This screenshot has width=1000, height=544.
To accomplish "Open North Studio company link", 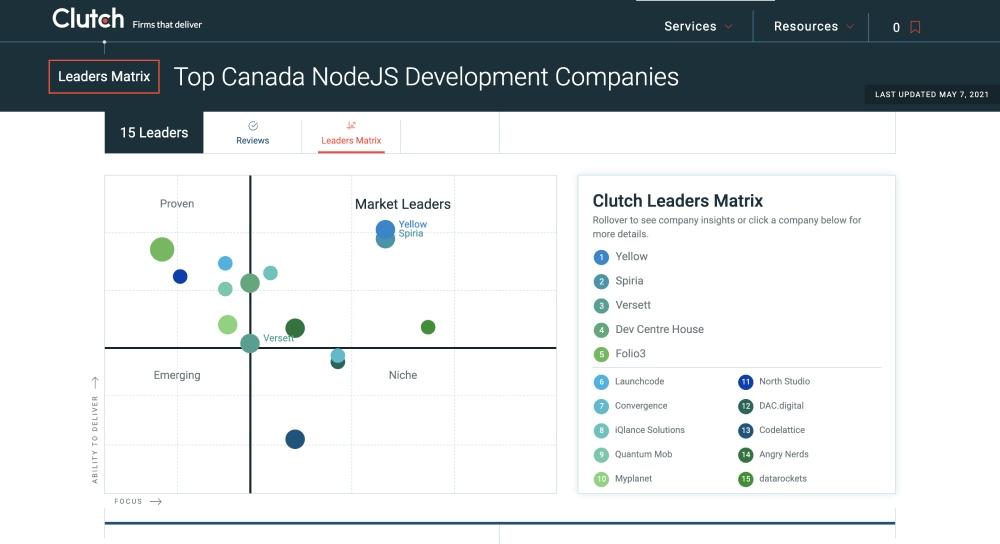I will 784,381.
